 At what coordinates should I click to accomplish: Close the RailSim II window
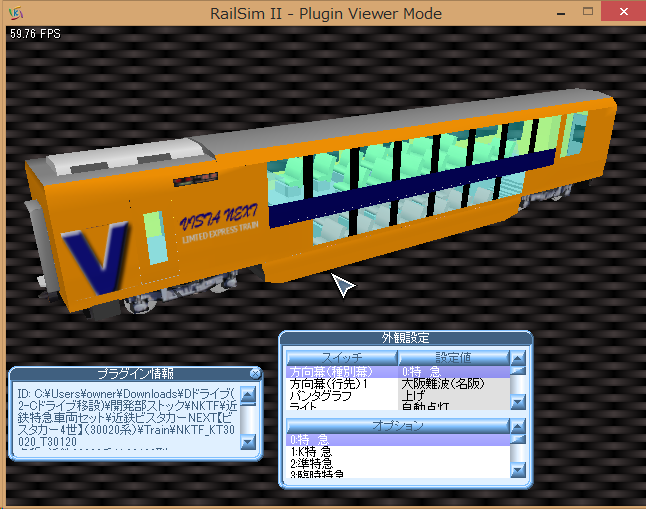pyautogui.click(x=624, y=12)
